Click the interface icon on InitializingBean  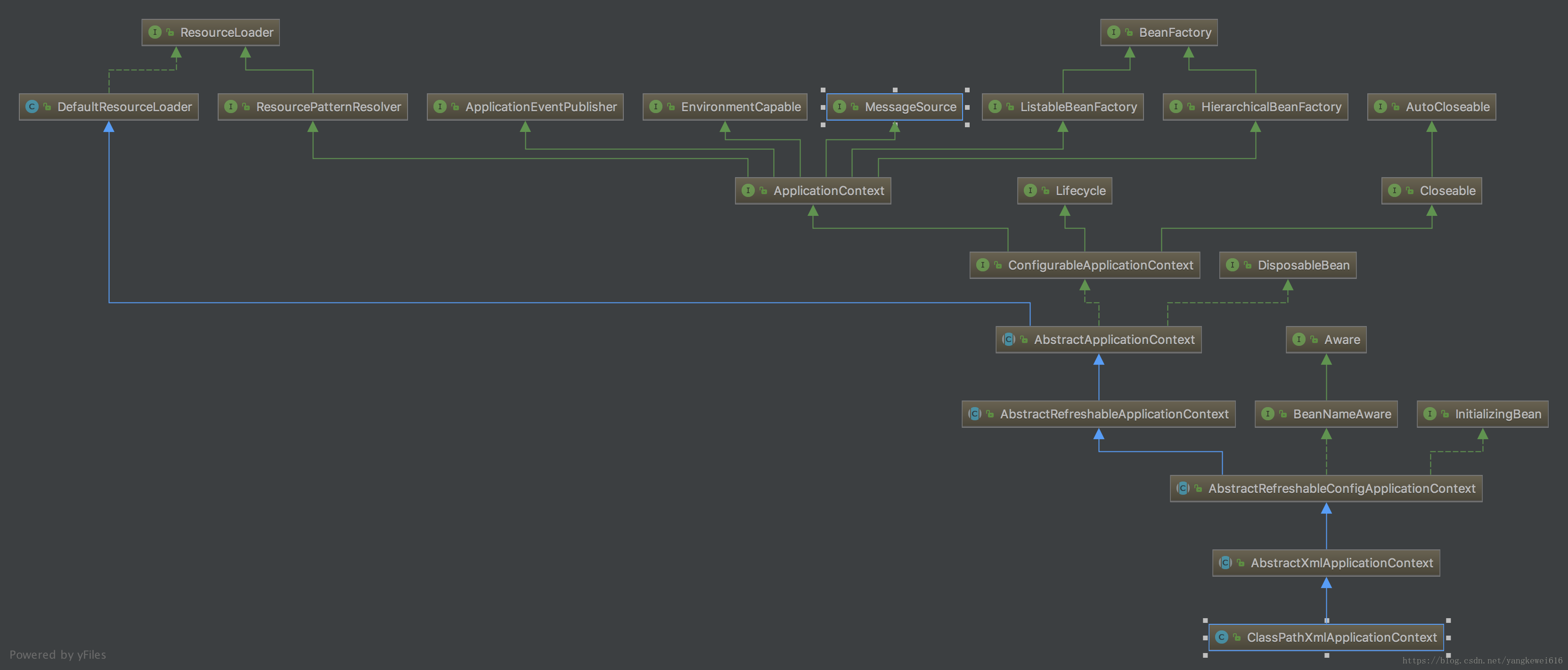[1430, 414]
